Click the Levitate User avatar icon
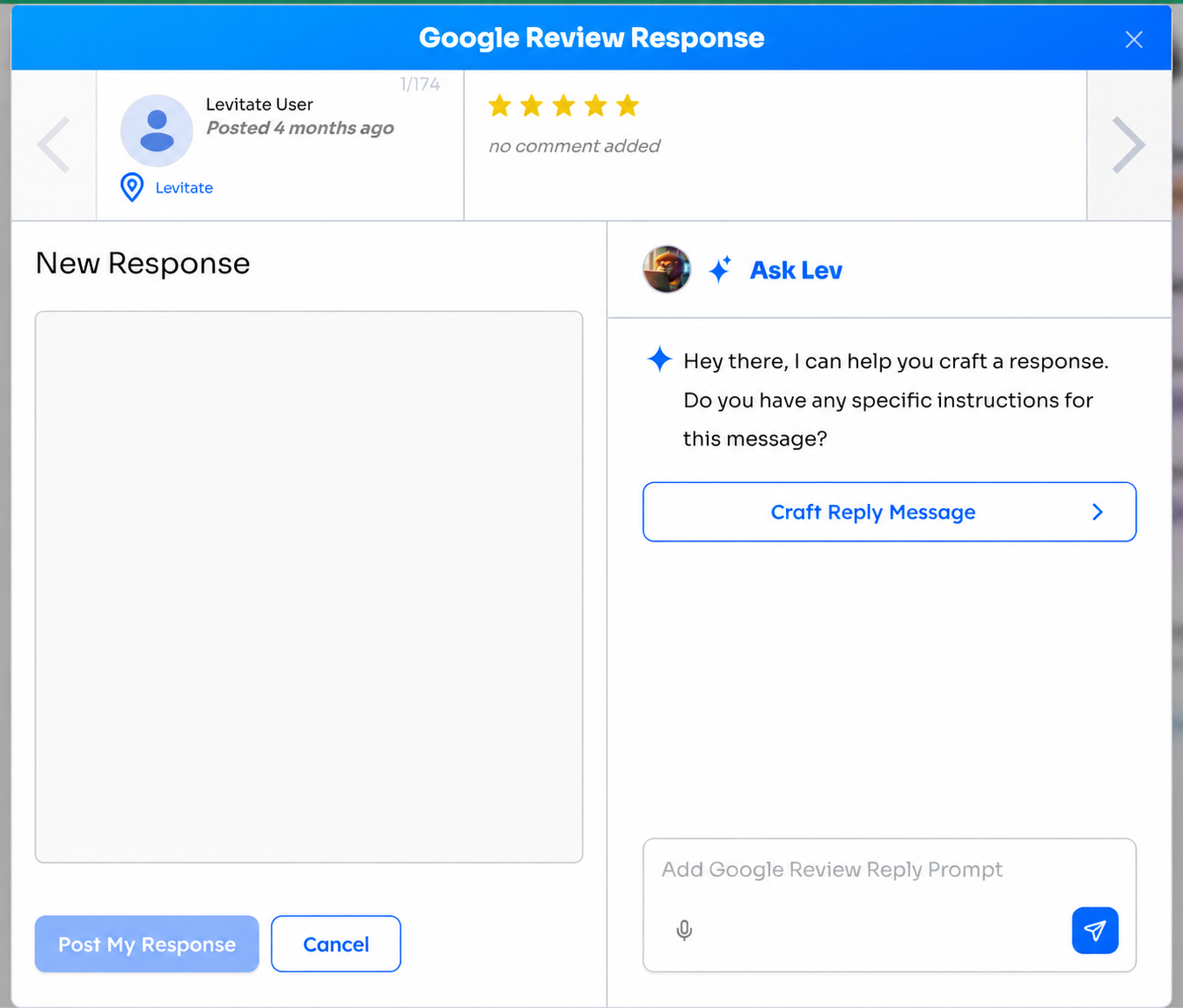The height and width of the screenshot is (1008, 1183). pyautogui.click(x=157, y=131)
